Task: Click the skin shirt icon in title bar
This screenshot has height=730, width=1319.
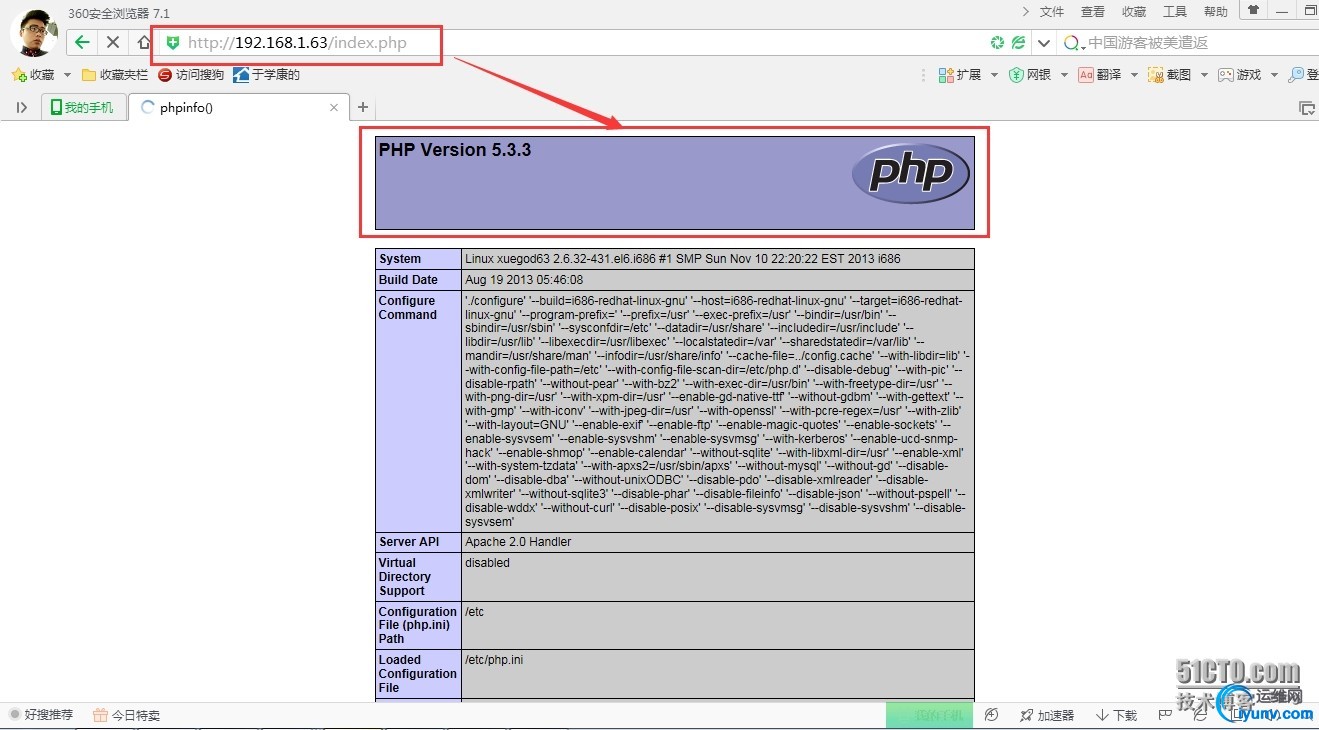Action: tap(1253, 10)
